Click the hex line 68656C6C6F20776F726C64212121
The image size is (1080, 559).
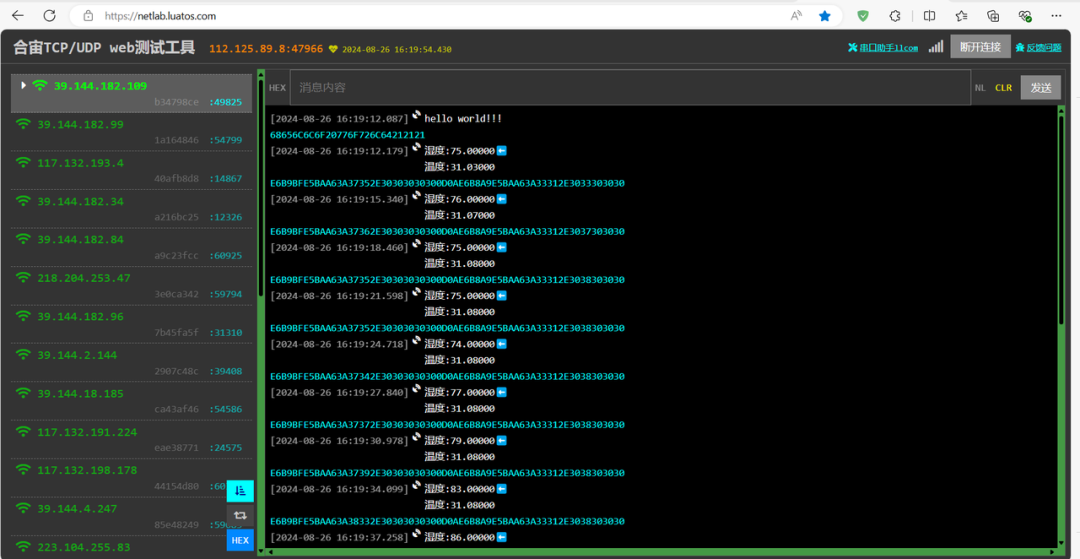(348, 135)
